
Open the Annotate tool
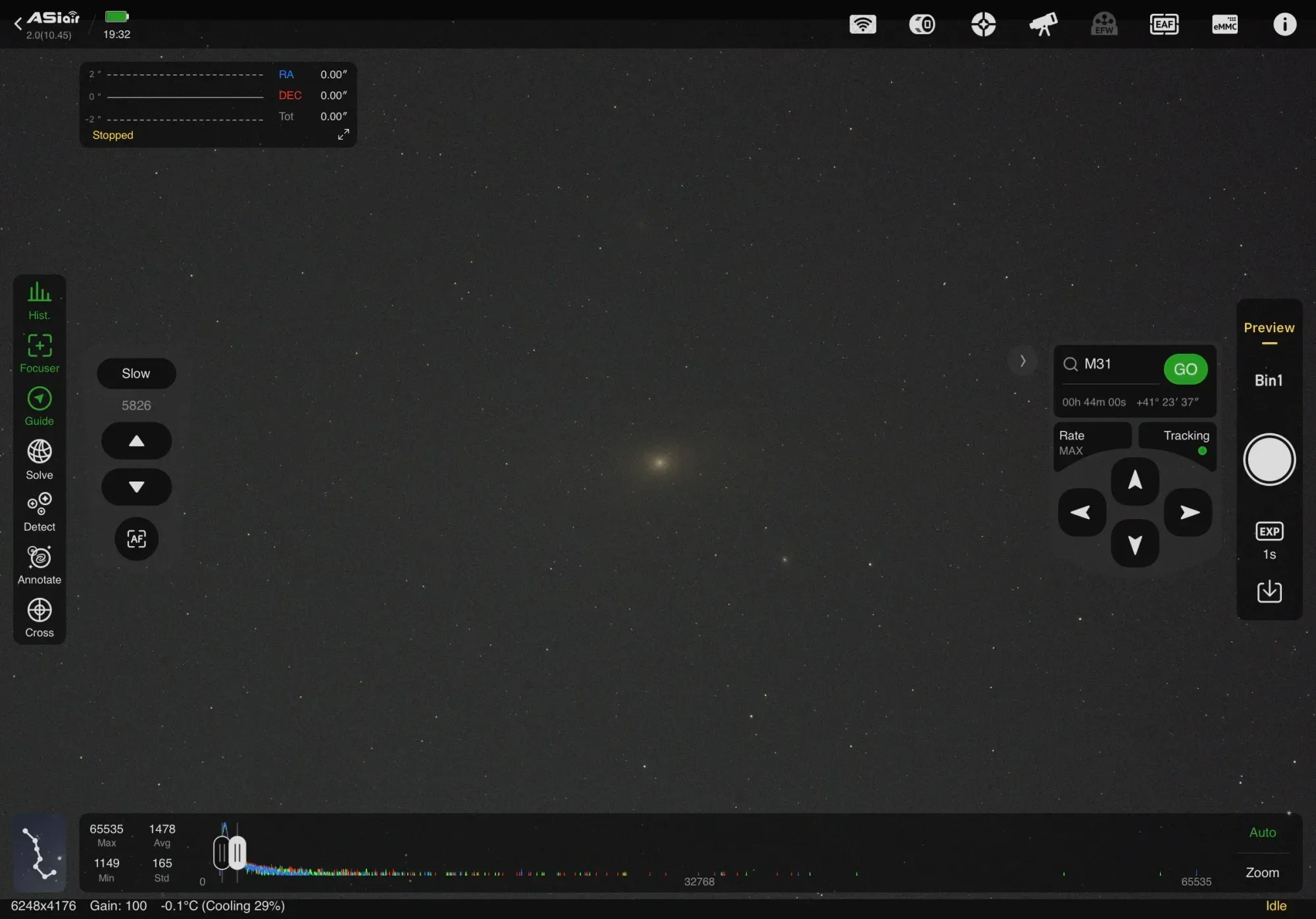39,564
